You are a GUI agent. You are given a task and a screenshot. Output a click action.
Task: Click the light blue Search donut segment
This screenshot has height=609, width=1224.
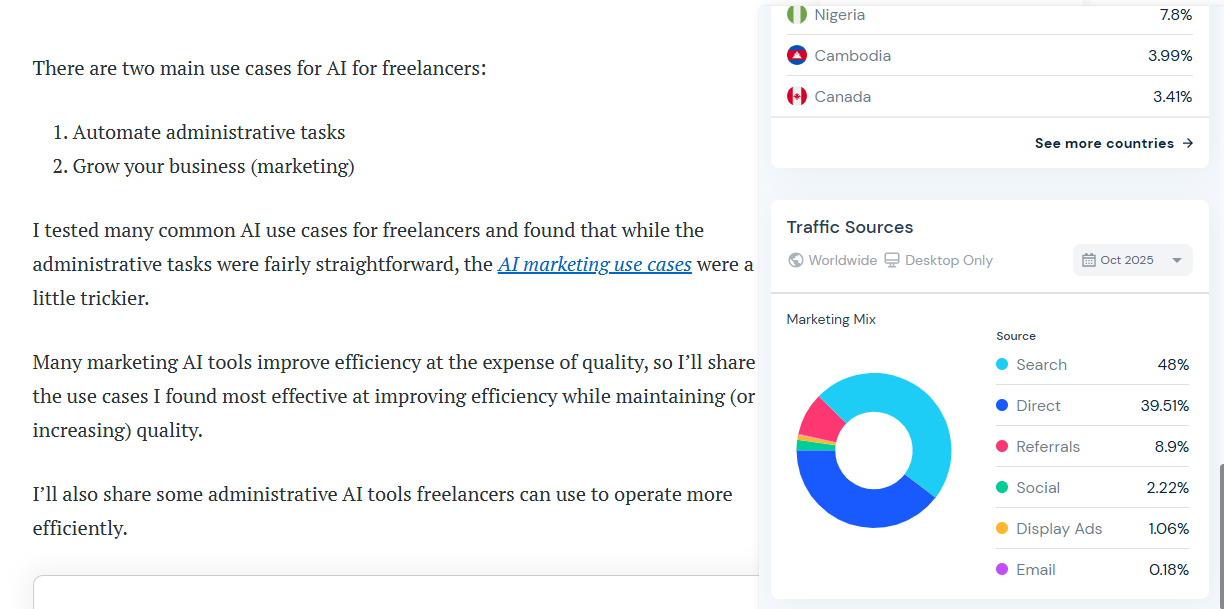coord(912,410)
